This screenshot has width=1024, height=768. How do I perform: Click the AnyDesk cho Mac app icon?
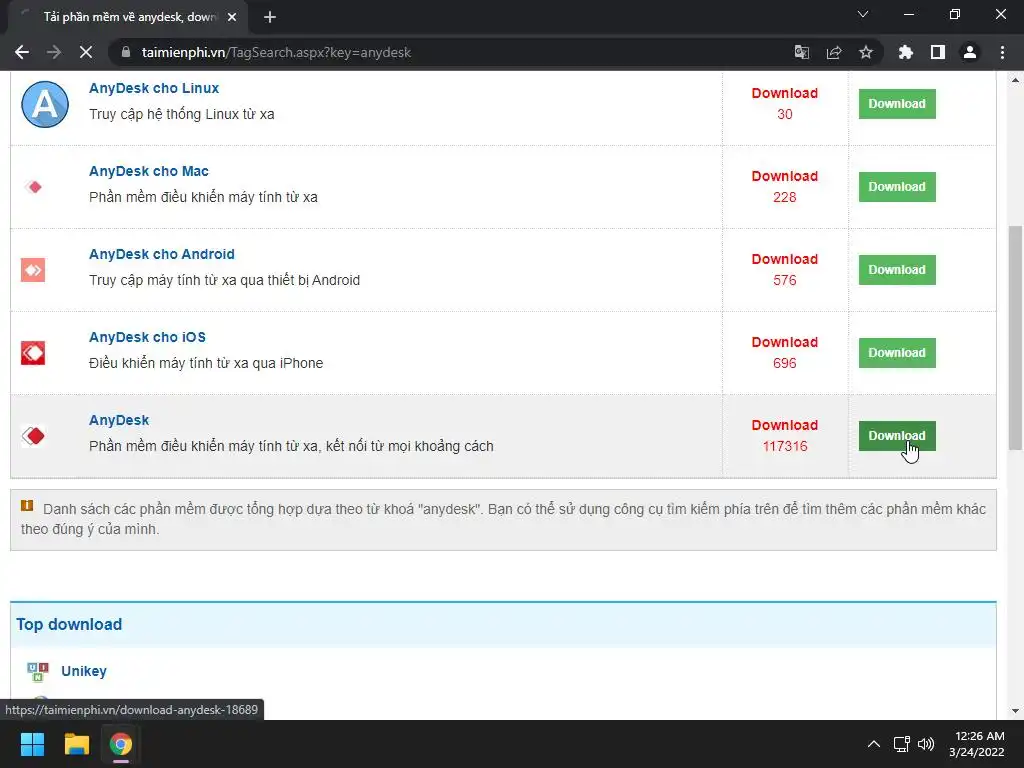coord(33,187)
